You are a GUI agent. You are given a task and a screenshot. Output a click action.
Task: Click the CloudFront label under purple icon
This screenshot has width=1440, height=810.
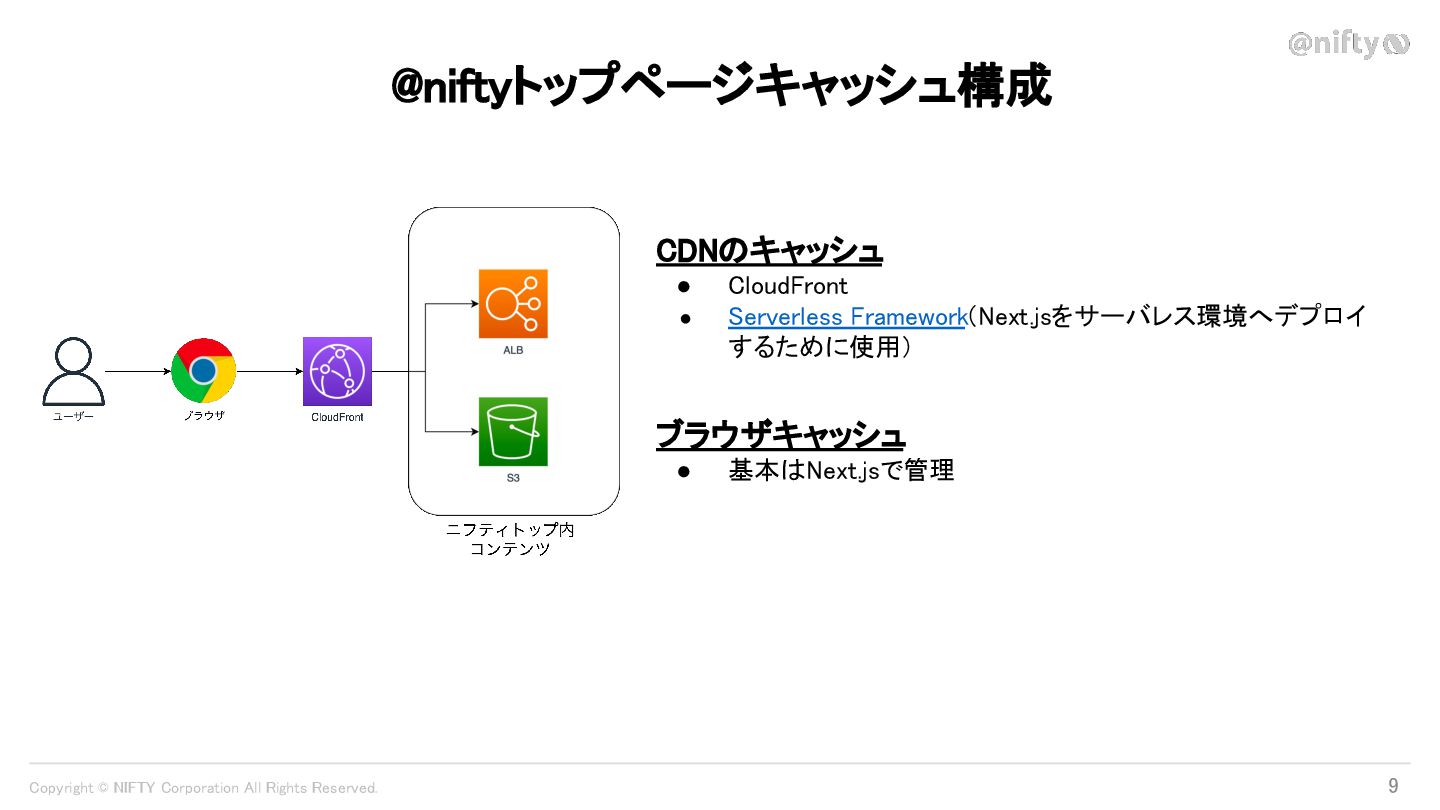338,417
